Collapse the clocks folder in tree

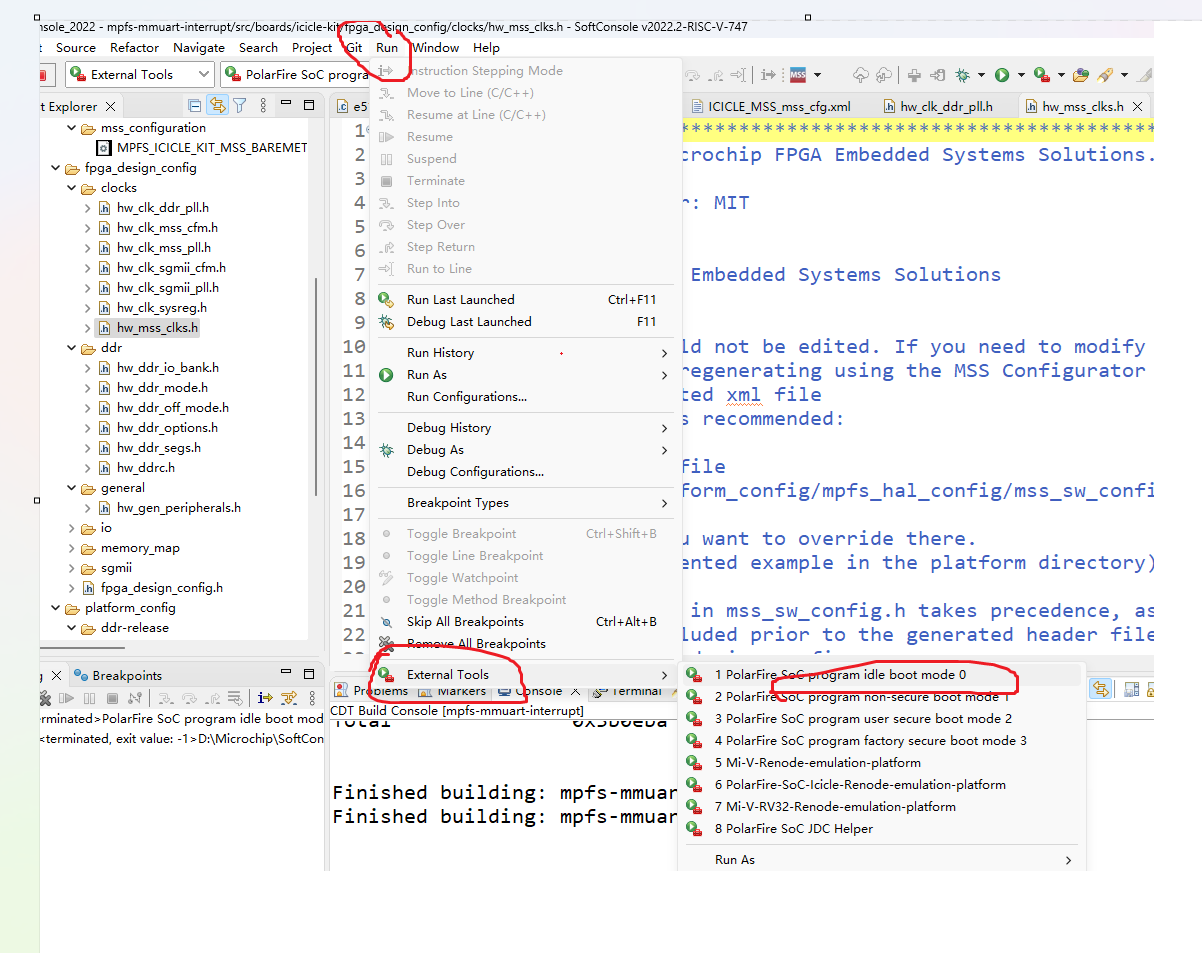coord(71,188)
